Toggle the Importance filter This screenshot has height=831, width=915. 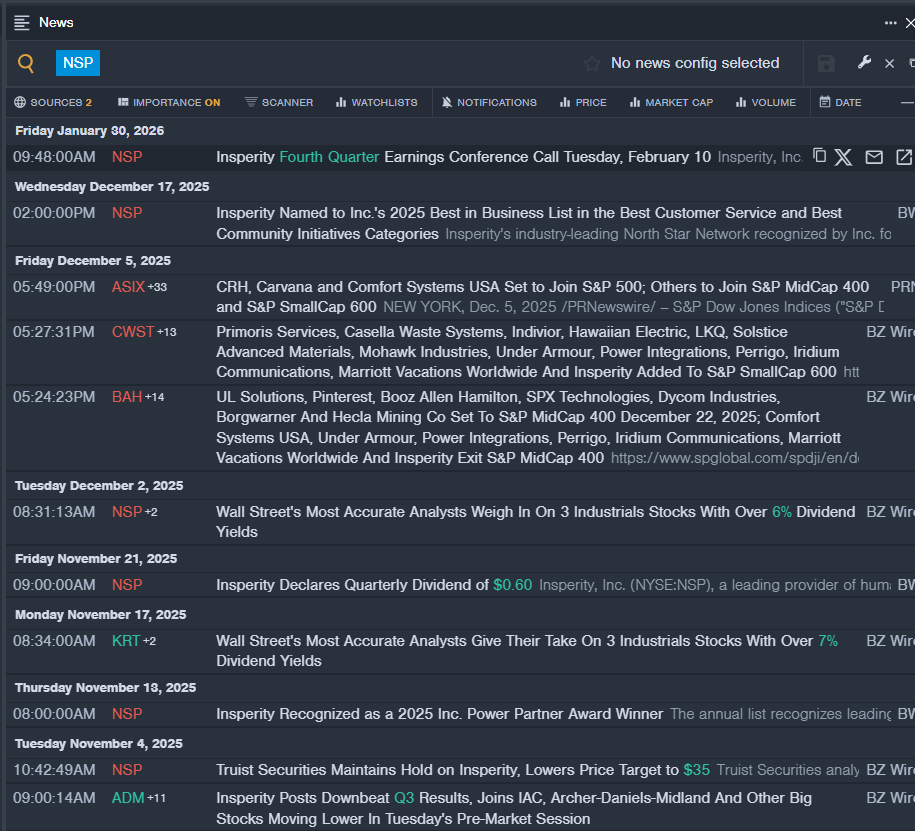[168, 102]
